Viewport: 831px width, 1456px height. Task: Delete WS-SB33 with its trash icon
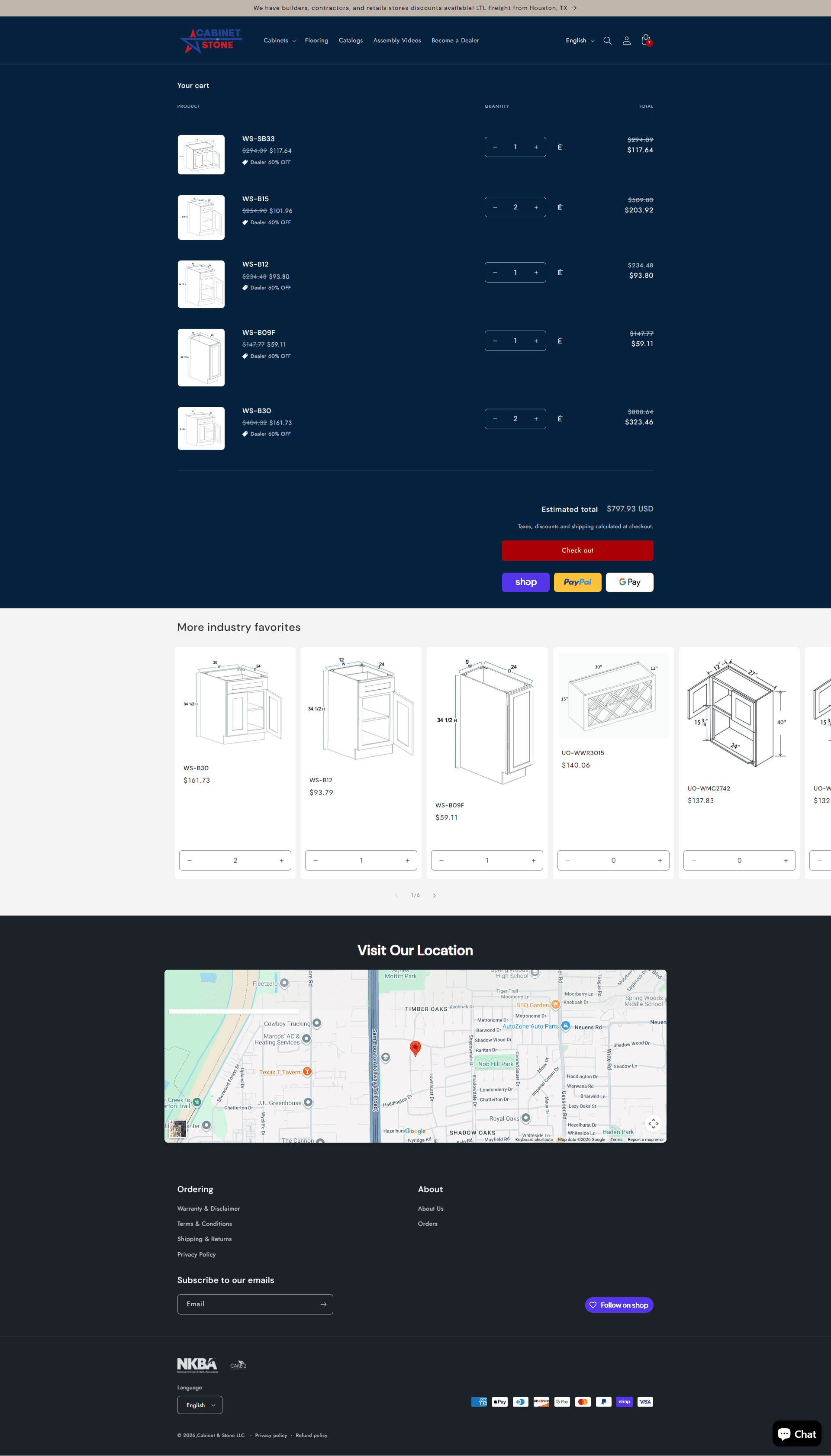pyautogui.click(x=560, y=147)
